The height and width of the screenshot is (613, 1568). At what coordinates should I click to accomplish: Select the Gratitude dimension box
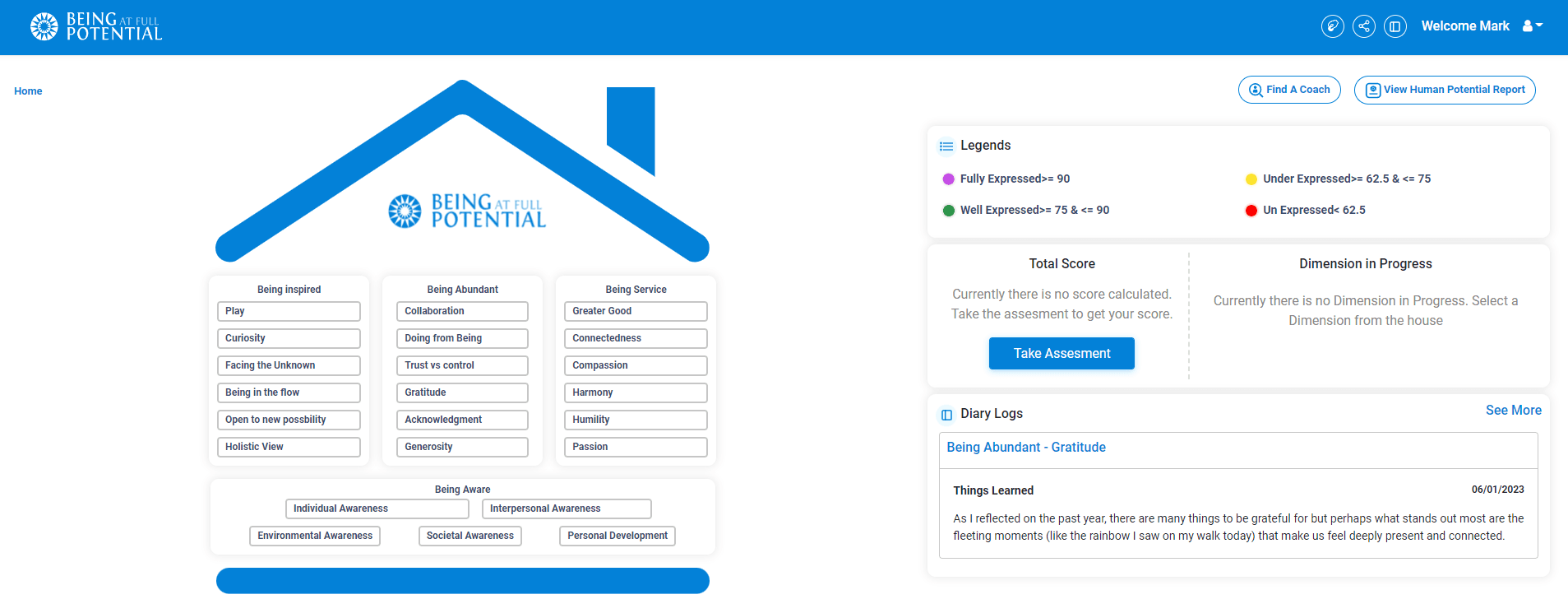point(462,392)
